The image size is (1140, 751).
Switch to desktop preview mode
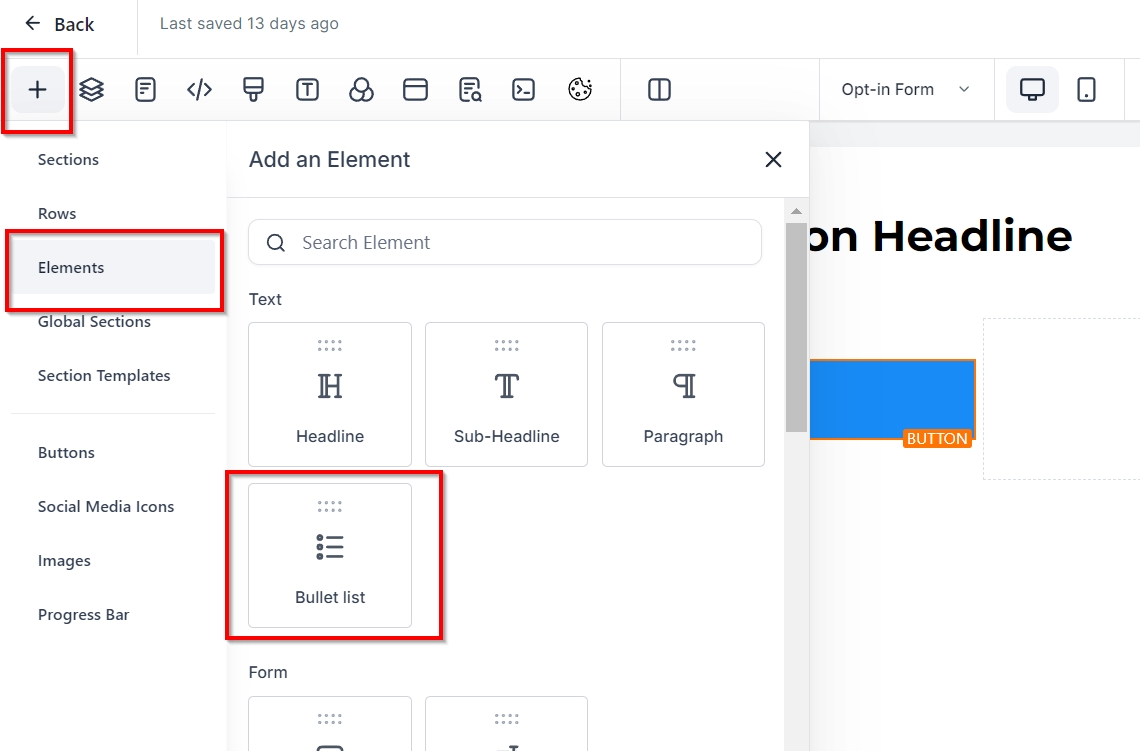[1032, 90]
